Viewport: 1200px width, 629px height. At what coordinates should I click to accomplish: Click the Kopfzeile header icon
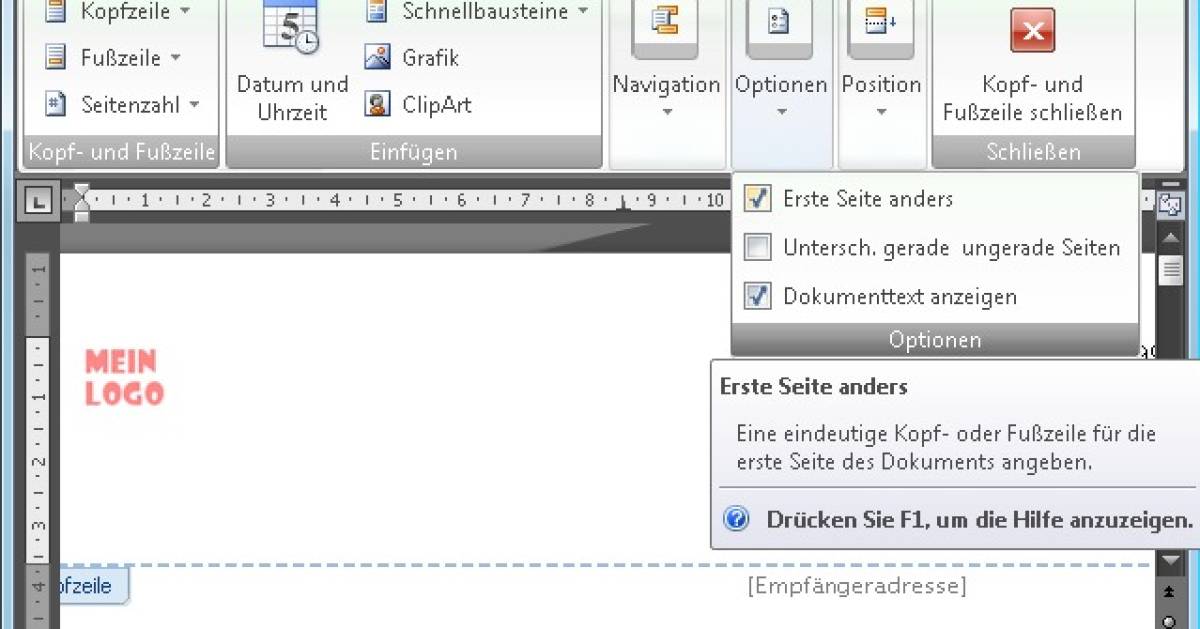pyautogui.click(x=57, y=12)
